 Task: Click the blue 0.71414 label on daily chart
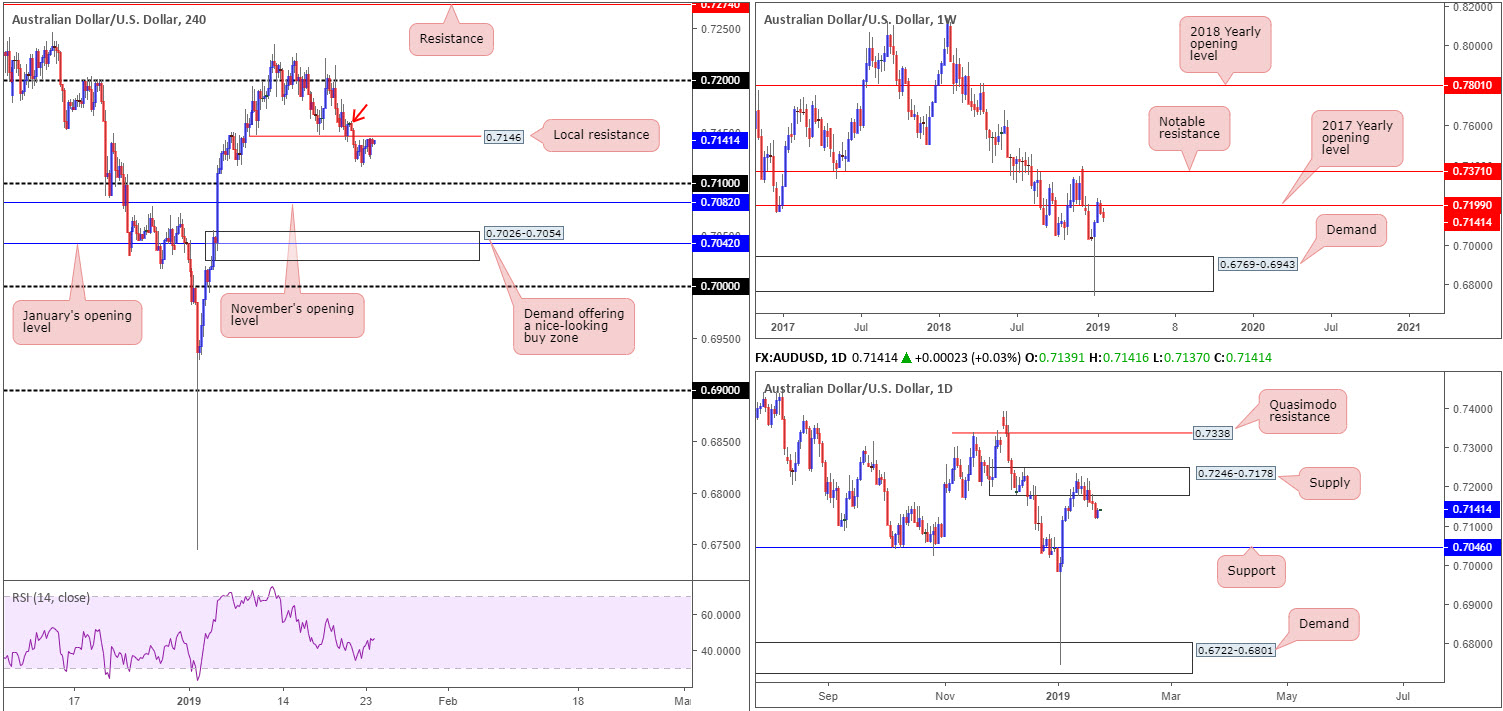pyautogui.click(x=1473, y=509)
